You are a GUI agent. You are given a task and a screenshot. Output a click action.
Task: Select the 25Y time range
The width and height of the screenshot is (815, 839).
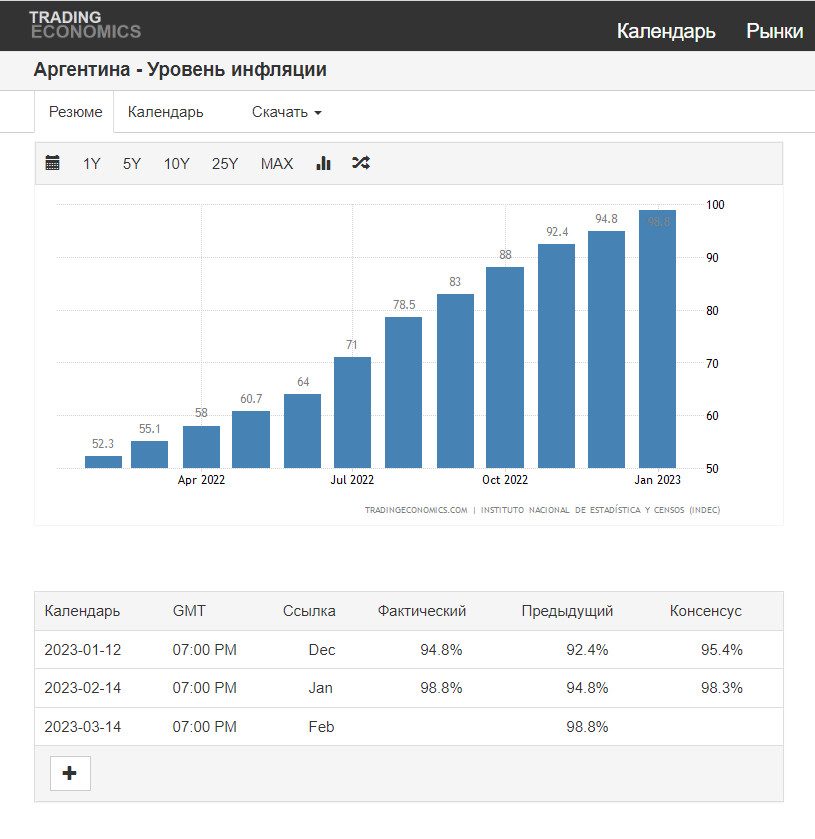225,164
